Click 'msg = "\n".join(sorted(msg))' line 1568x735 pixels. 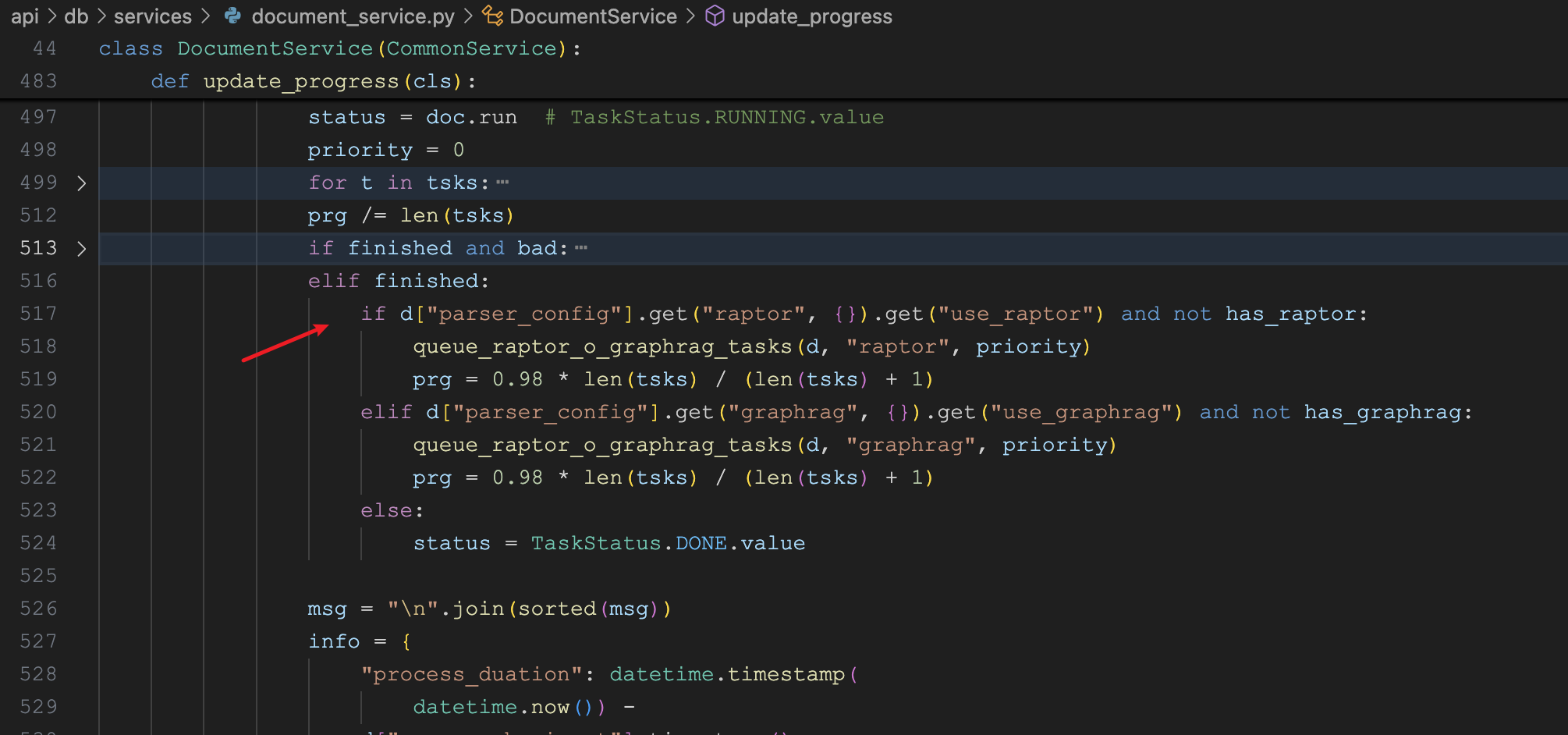point(489,609)
